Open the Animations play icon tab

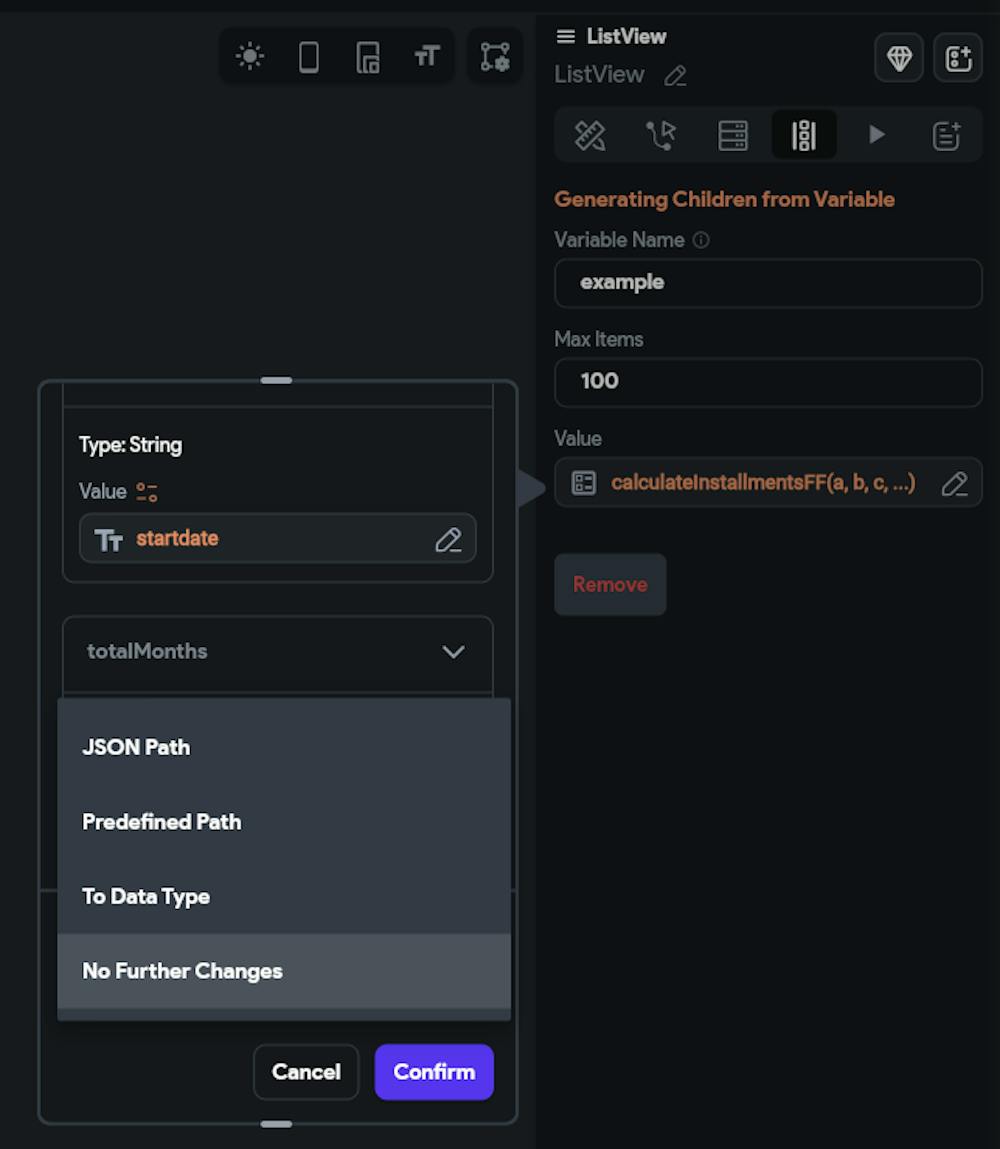(877, 135)
